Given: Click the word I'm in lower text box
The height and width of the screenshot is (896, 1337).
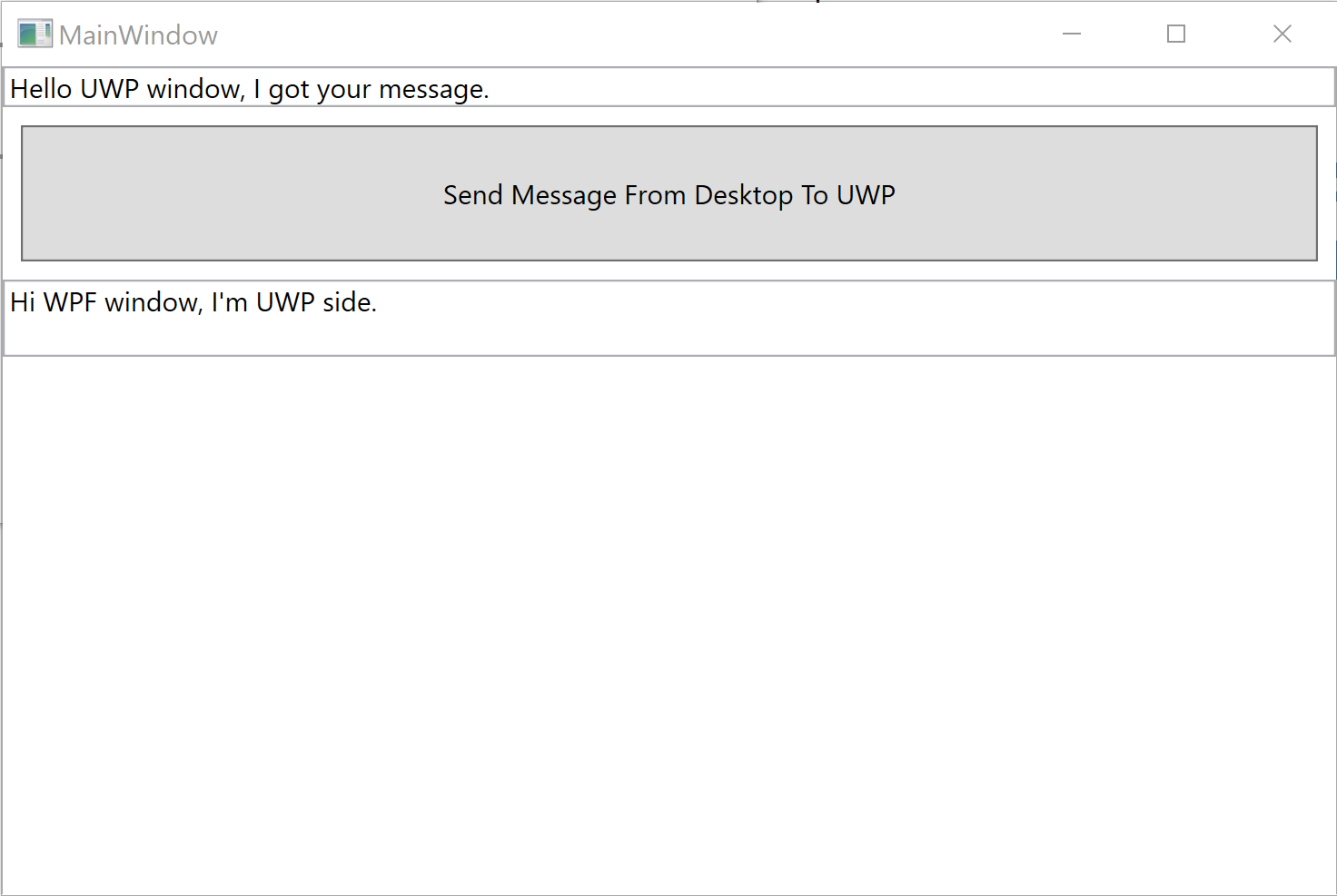Looking at the screenshot, I should pyautogui.click(x=229, y=302).
